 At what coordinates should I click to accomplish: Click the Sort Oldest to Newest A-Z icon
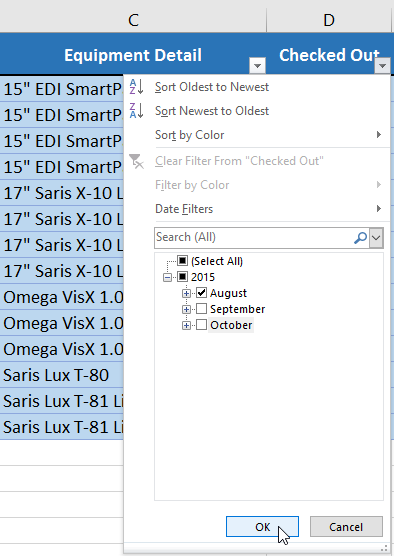click(x=137, y=87)
